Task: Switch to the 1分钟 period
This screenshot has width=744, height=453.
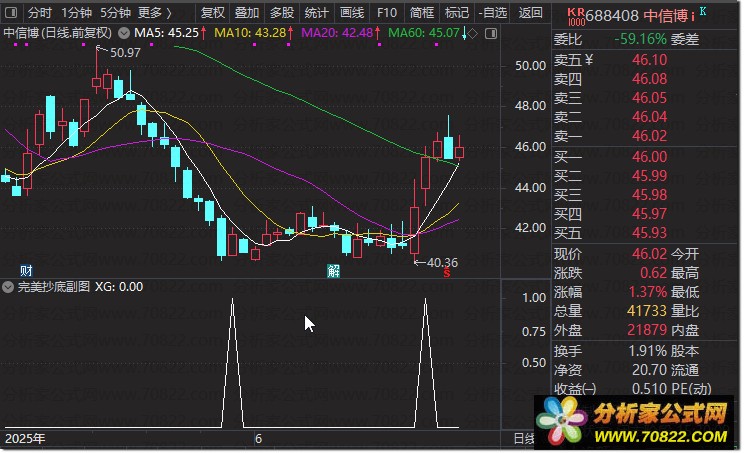Action: point(76,13)
